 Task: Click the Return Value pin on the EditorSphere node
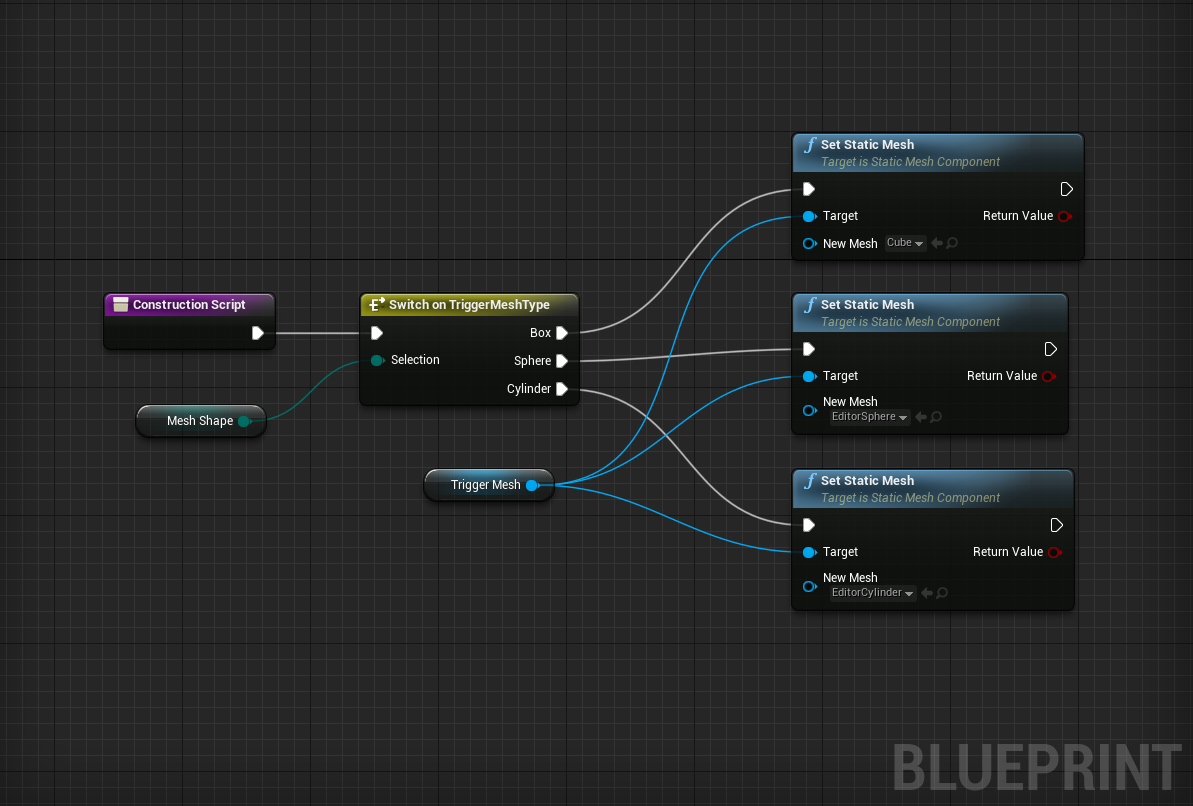1049,376
